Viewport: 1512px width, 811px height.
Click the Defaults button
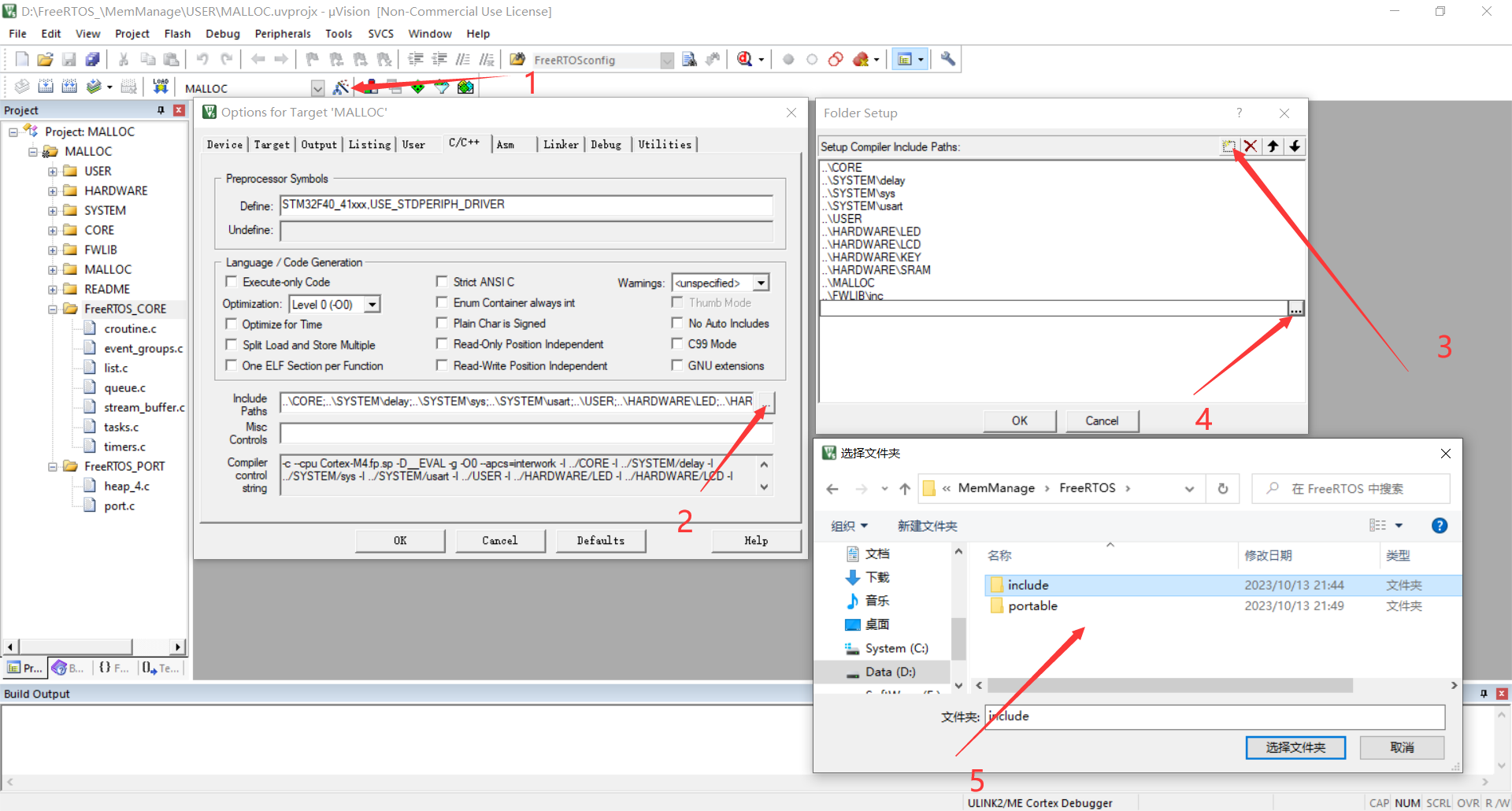pos(600,540)
